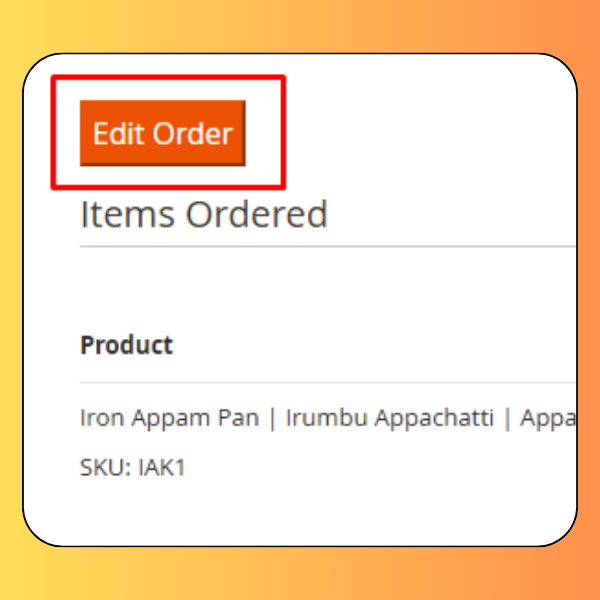This screenshot has width=600, height=600.
Task: Click the second pipe separator after Appachatti
Action: coord(507,418)
